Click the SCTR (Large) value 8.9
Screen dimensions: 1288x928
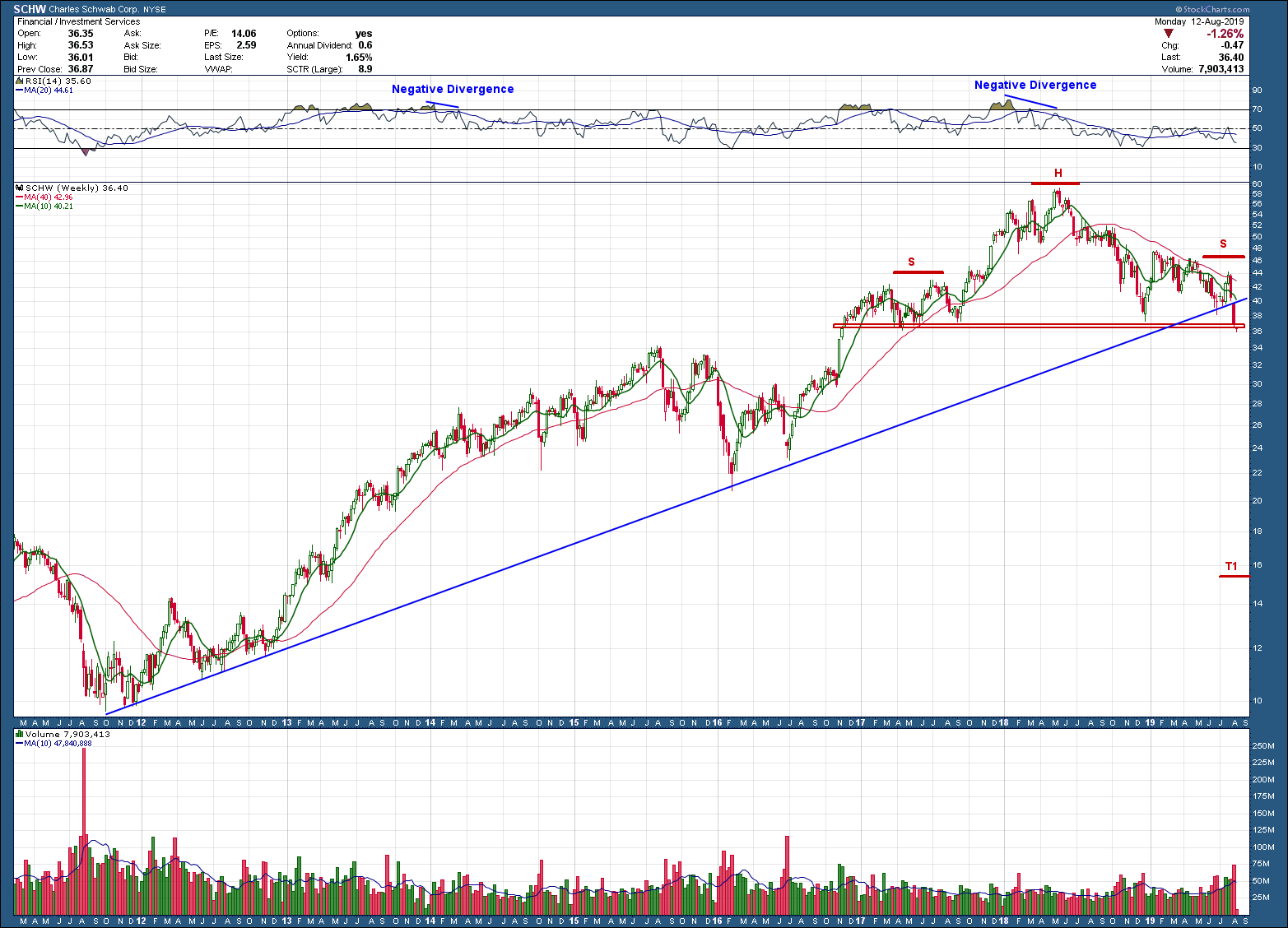365,69
